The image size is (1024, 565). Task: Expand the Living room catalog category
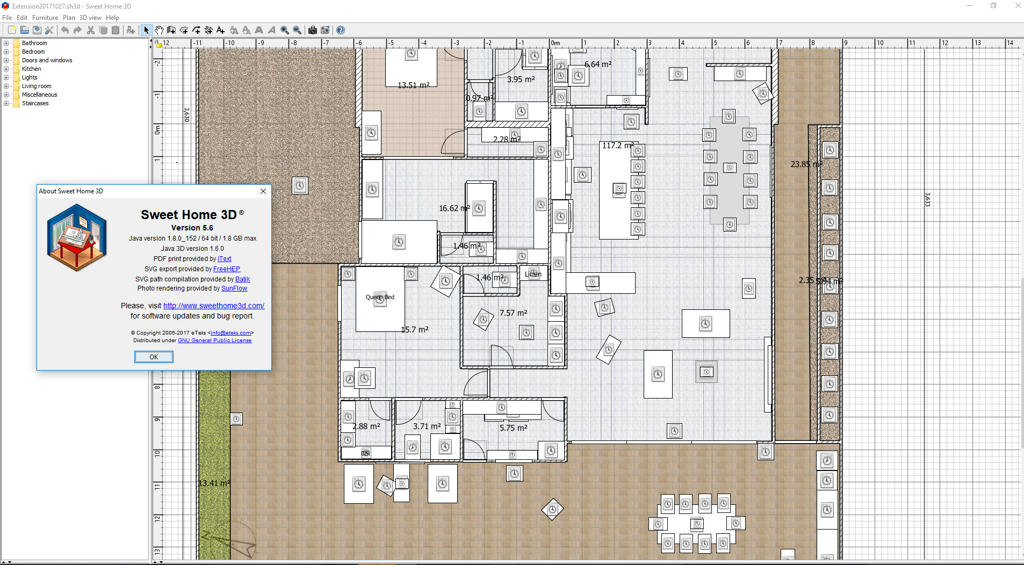[x=6, y=86]
